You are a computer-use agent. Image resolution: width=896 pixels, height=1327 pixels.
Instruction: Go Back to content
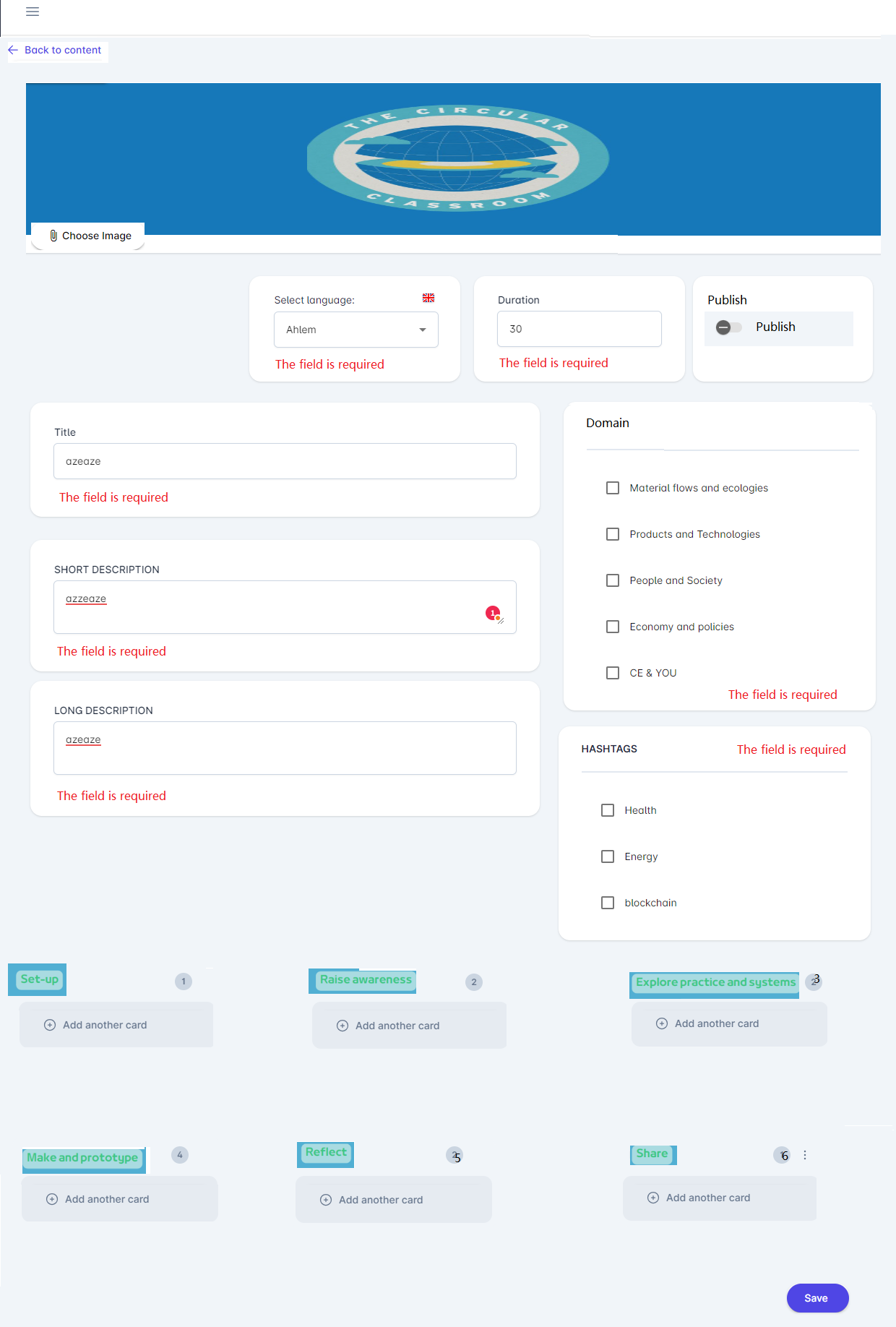click(63, 50)
